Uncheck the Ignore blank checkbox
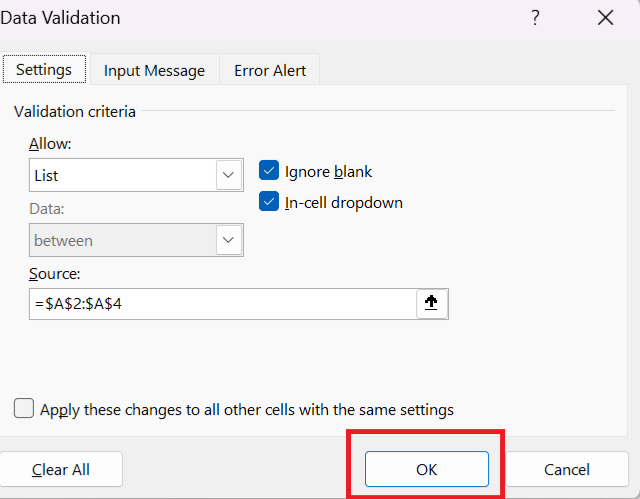Viewport: 640px width, 499px height. point(268,171)
